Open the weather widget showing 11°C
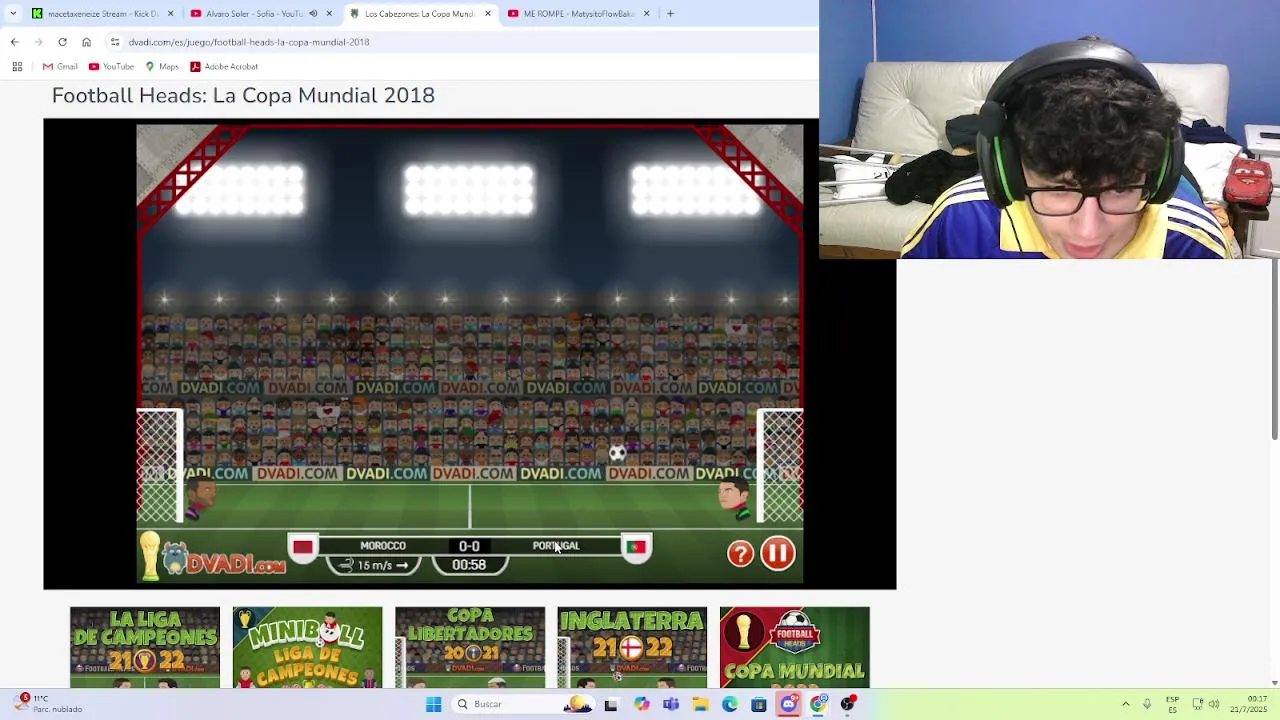The height and width of the screenshot is (720, 1280). (x=48, y=704)
